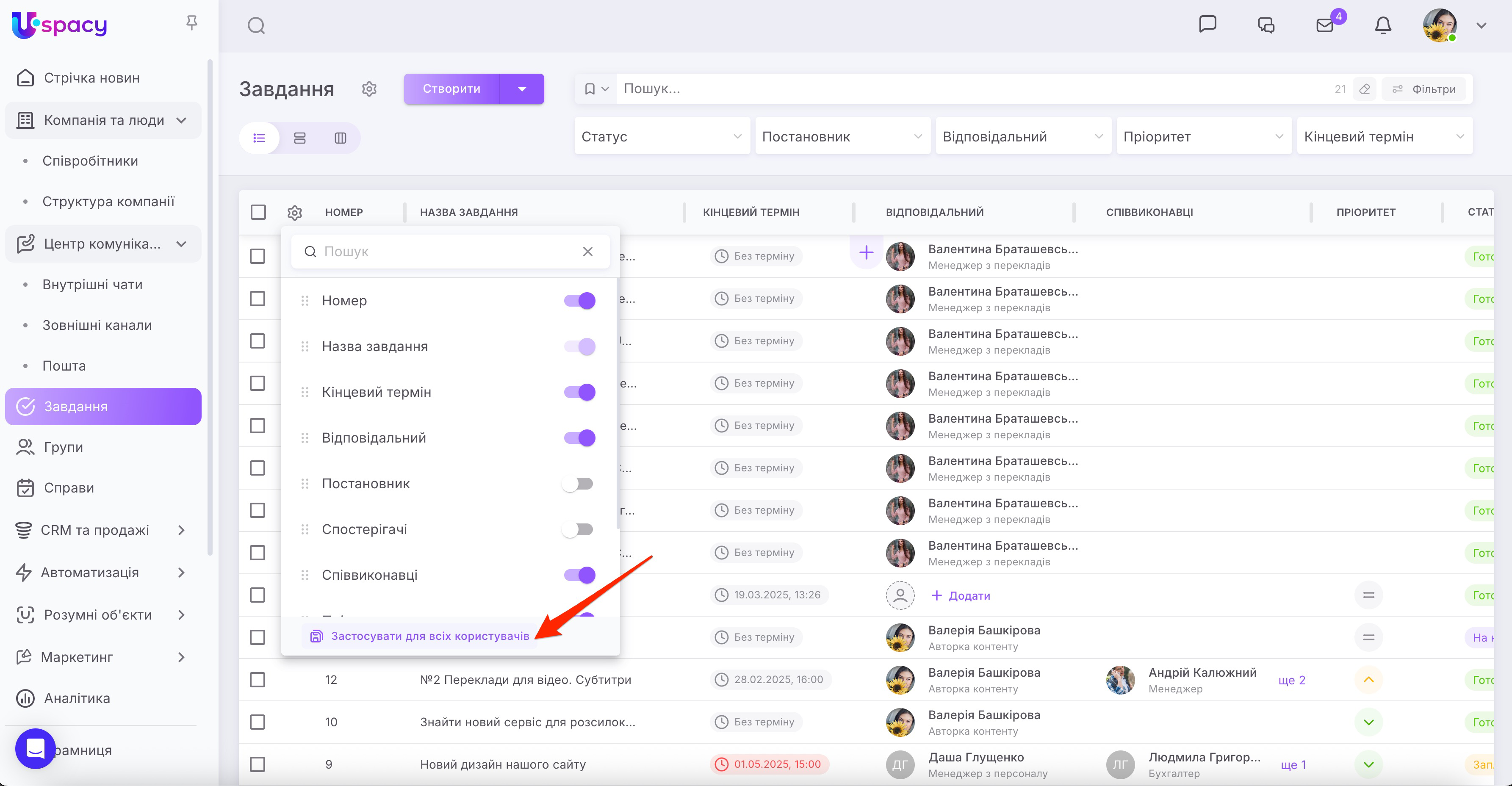Click the Фільтри button

tap(1424, 89)
